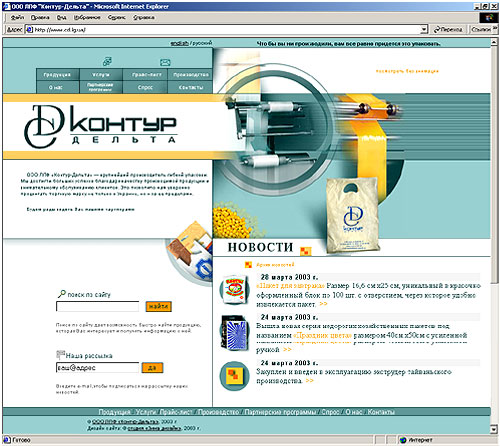Open the Прайс-лист navigation tab

click(x=145, y=75)
